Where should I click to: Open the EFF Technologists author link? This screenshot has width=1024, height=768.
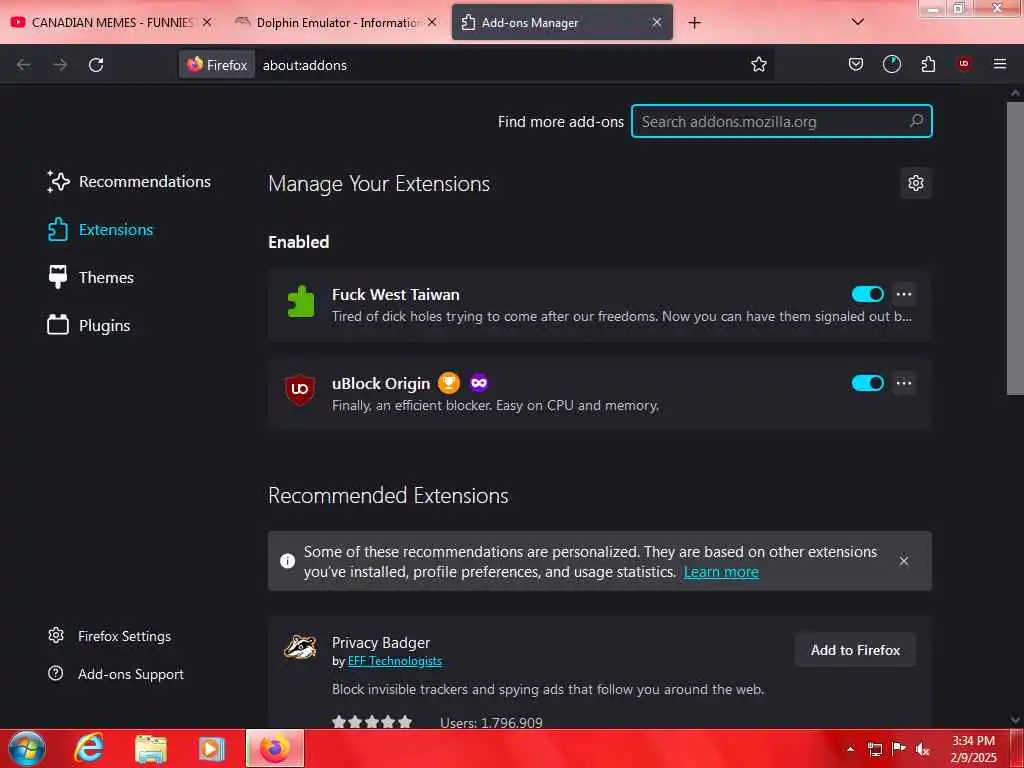[394, 661]
